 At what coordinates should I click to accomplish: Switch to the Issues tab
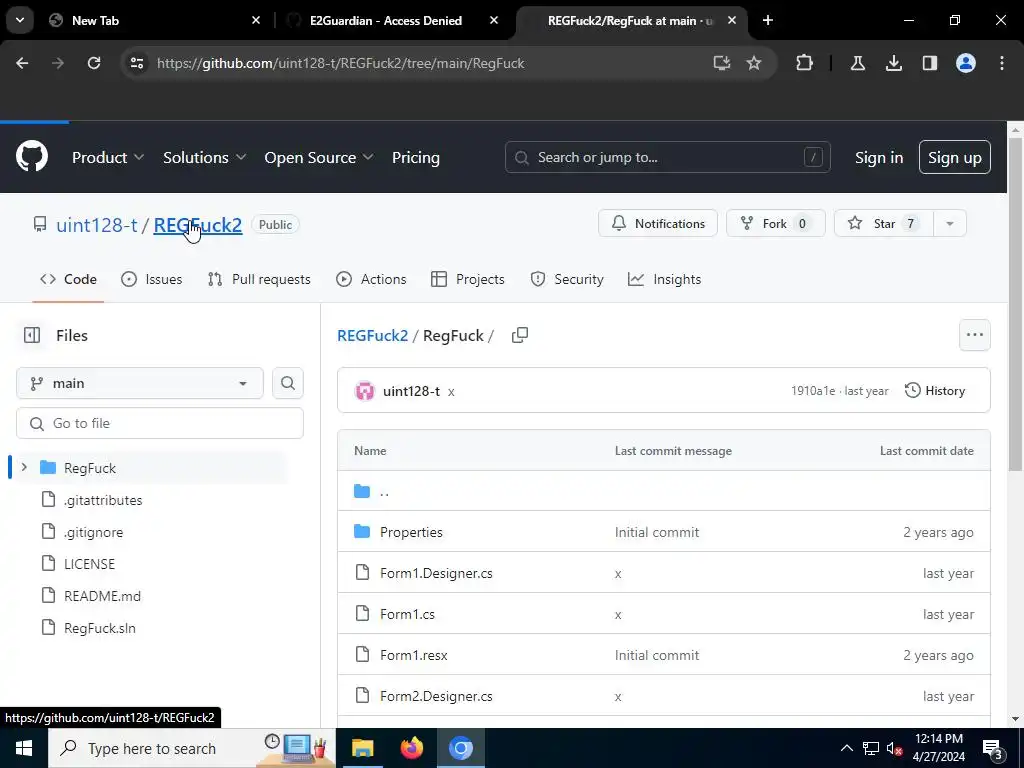point(152,280)
